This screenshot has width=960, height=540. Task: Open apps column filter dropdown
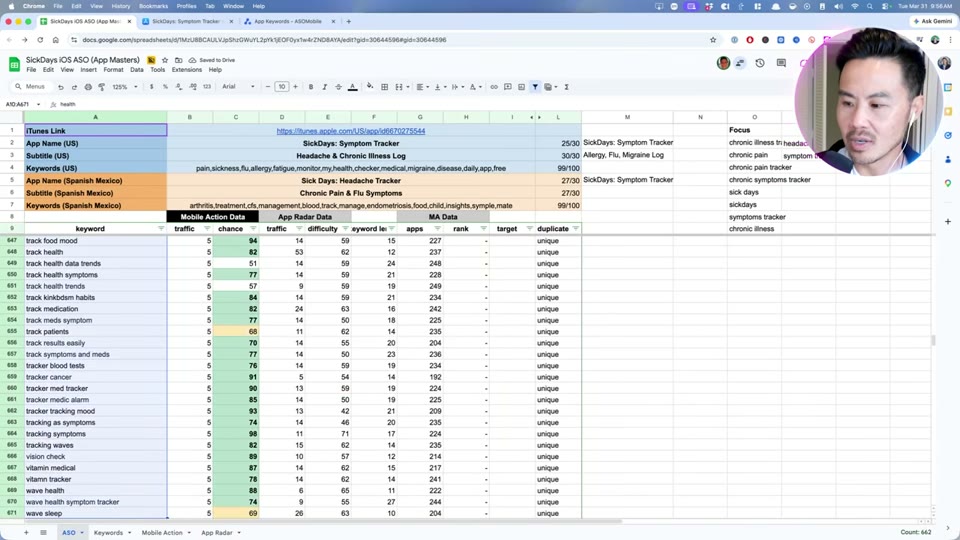(438, 229)
